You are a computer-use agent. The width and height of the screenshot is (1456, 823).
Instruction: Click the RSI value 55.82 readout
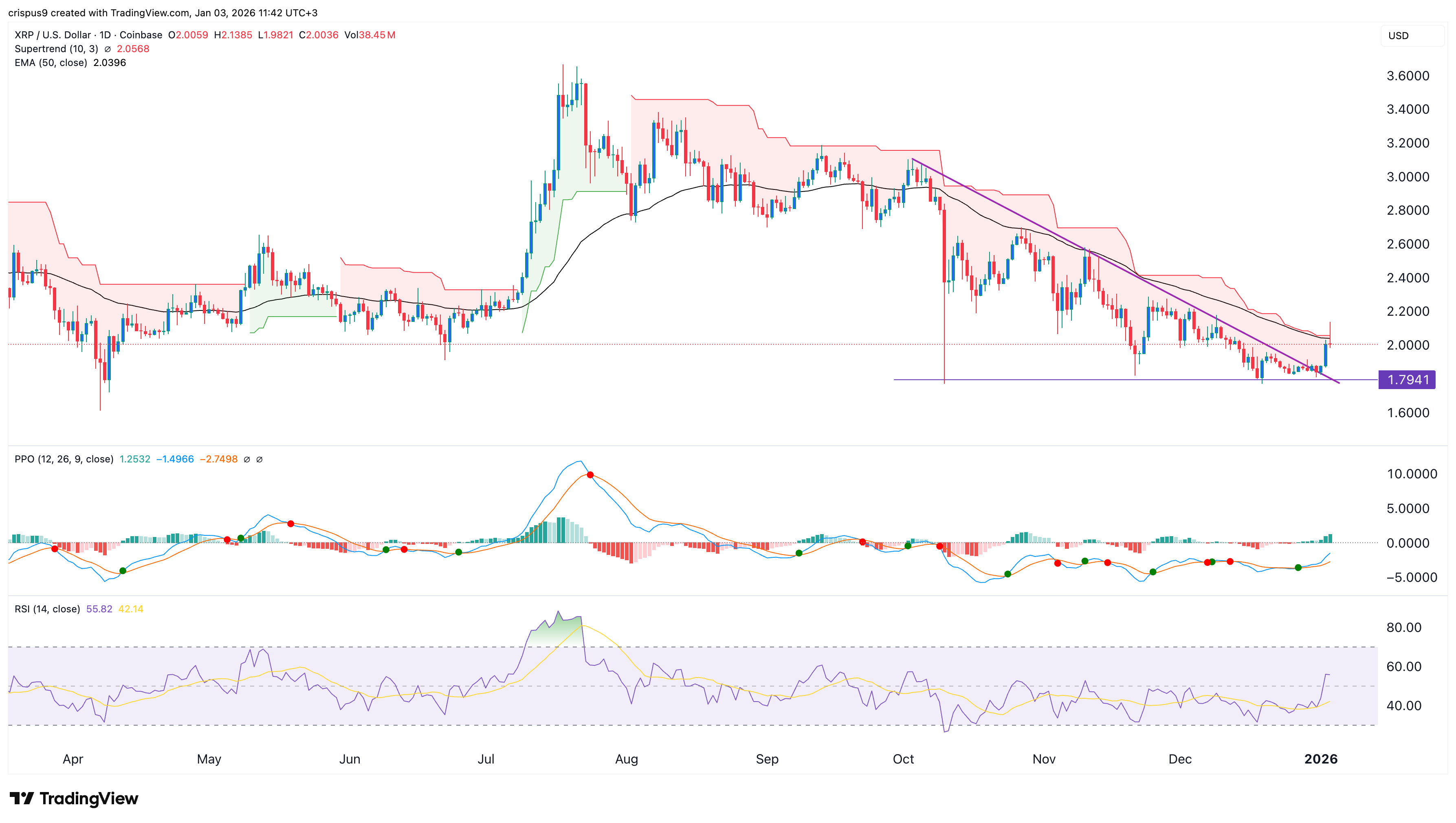pyautogui.click(x=100, y=609)
